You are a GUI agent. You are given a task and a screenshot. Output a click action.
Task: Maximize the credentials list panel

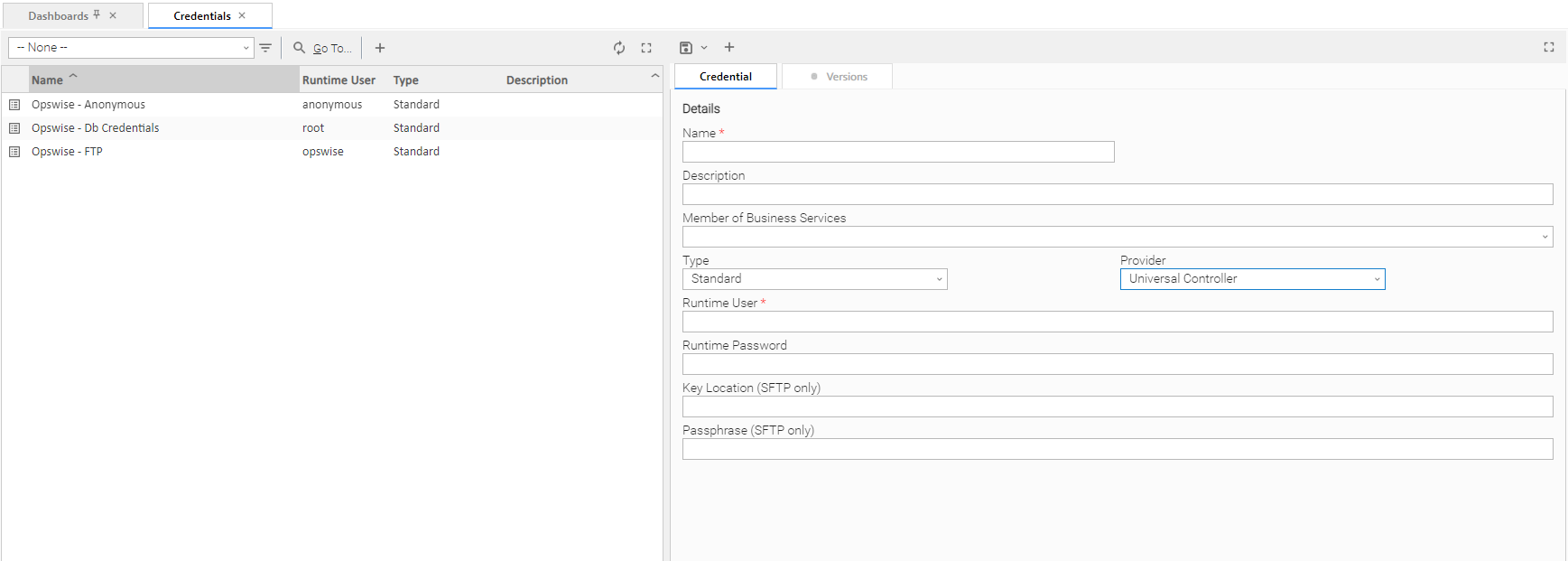pyautogui.click(x=646, y=48)
